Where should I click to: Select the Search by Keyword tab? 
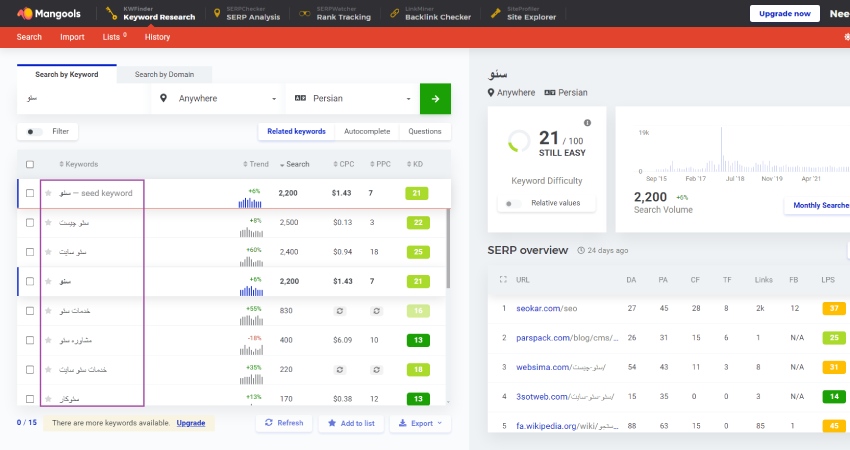tap(67, 74)
